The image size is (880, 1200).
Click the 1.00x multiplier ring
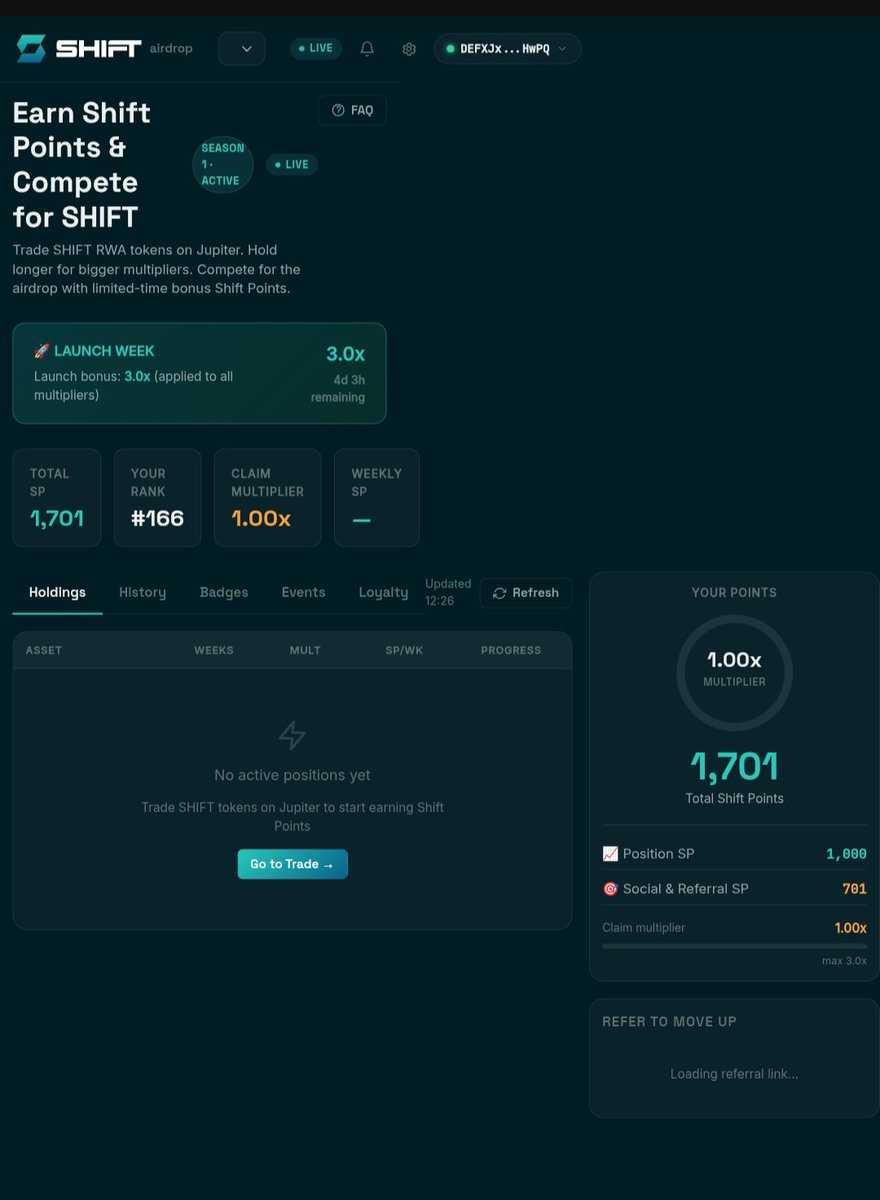click(734, 672)
